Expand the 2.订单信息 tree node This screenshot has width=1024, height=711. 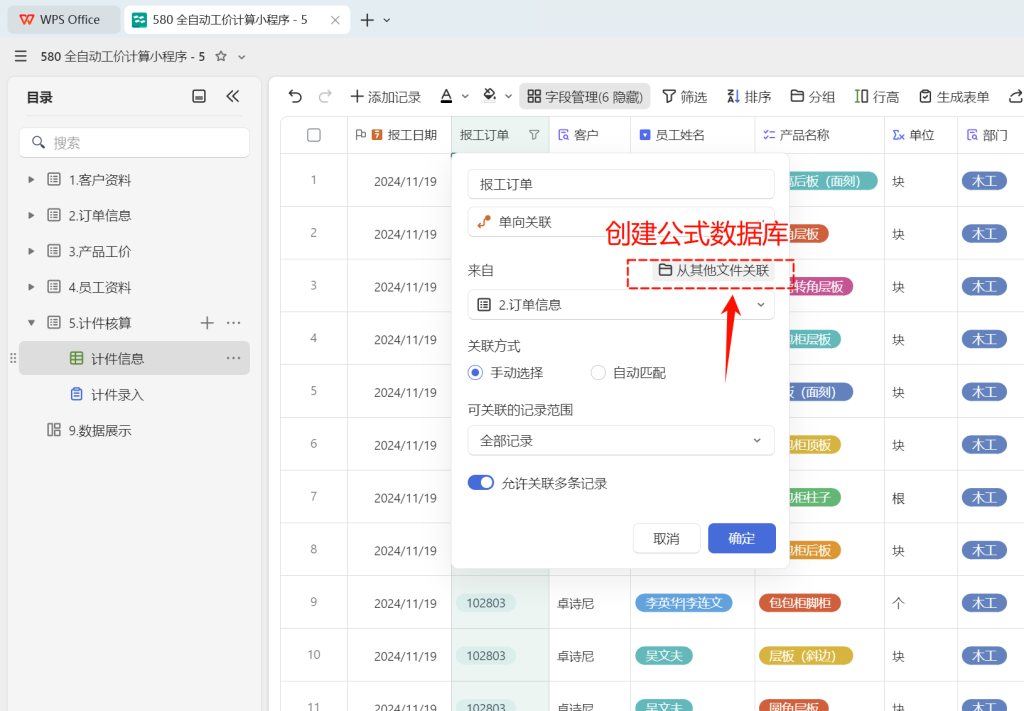(31, 215)
